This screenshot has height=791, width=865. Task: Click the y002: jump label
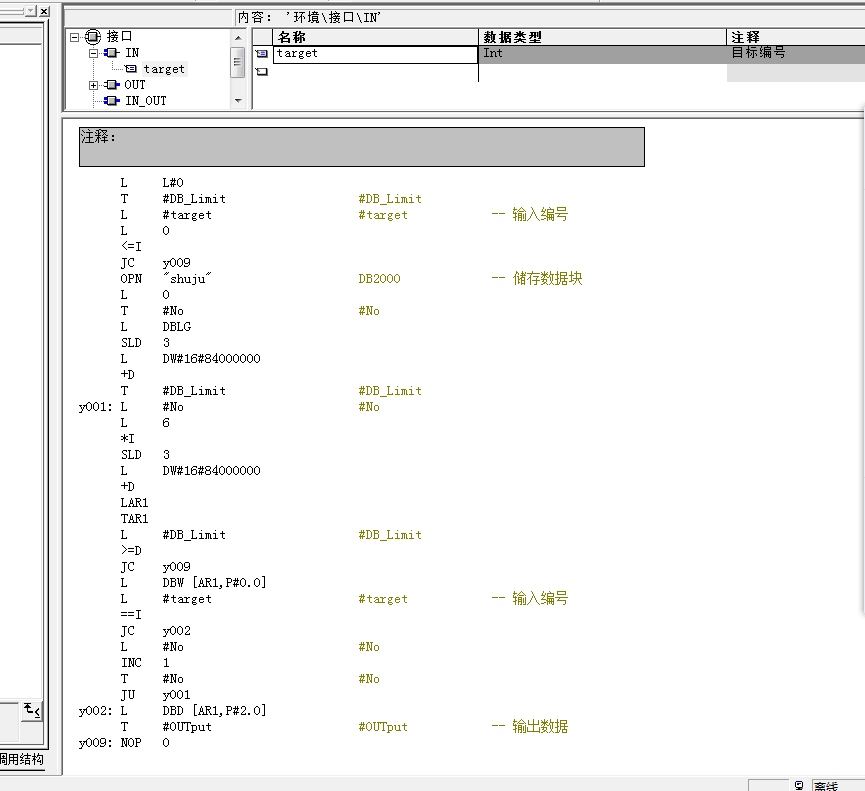coord(95,711)
